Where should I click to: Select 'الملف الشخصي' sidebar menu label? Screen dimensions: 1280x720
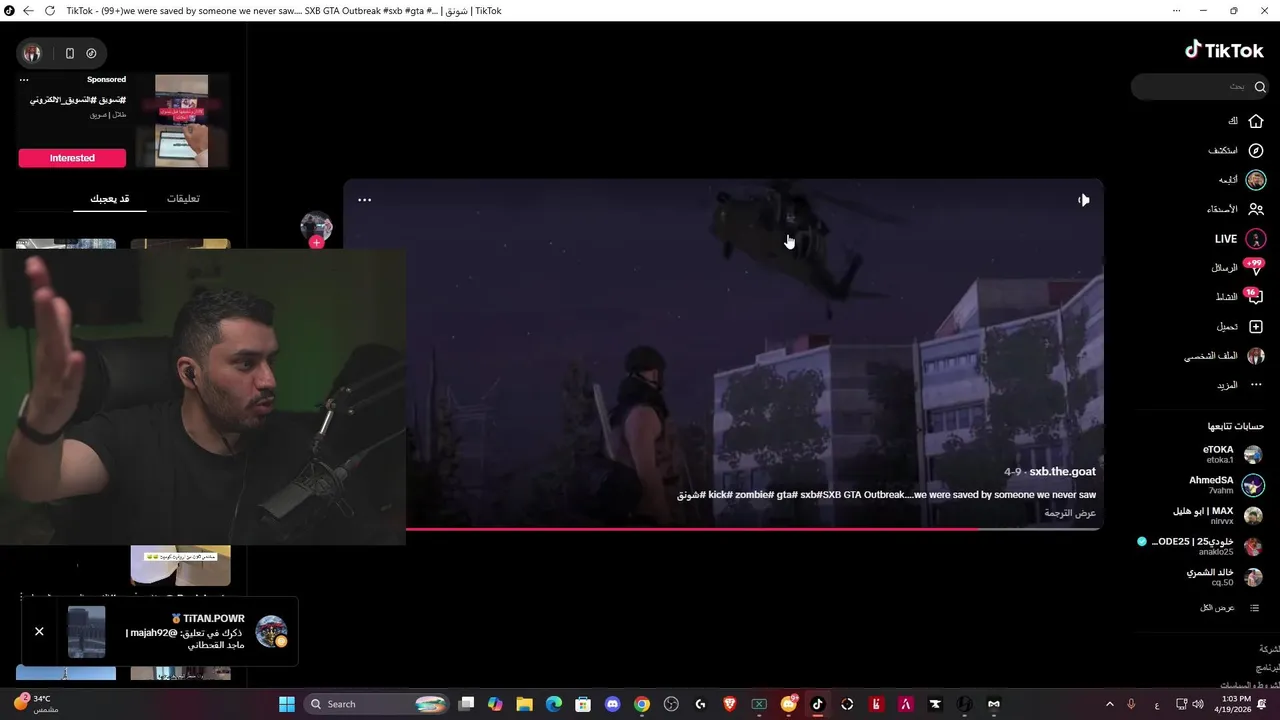[1211, 356]
